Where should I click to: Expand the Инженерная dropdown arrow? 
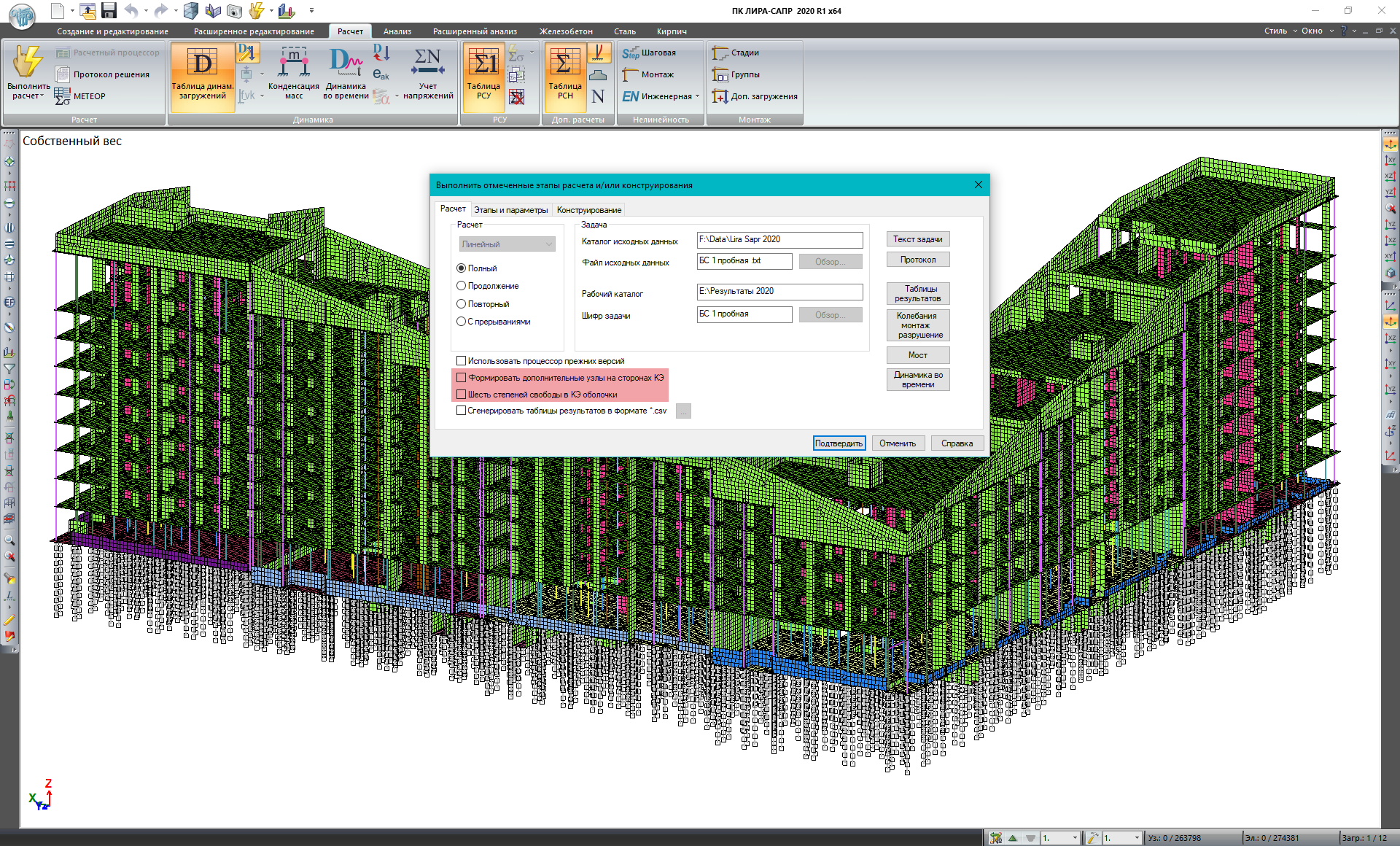[697, 96]
